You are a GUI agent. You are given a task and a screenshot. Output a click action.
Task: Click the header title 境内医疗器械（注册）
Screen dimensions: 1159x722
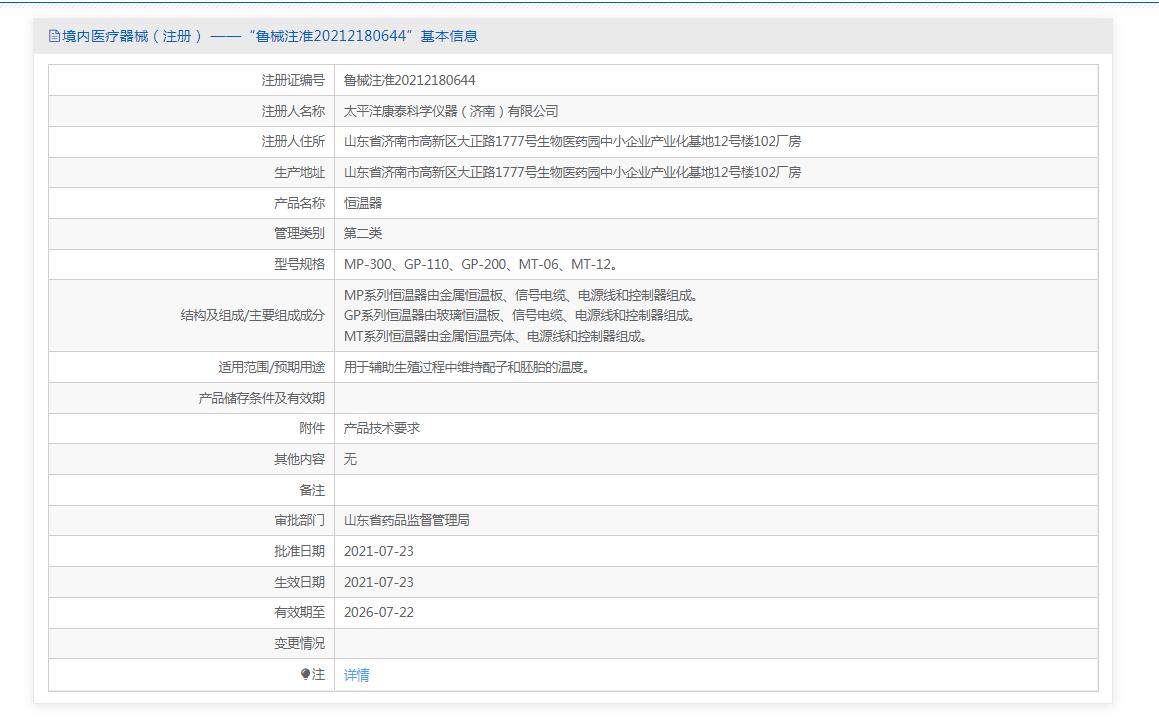tap(132, 36)
